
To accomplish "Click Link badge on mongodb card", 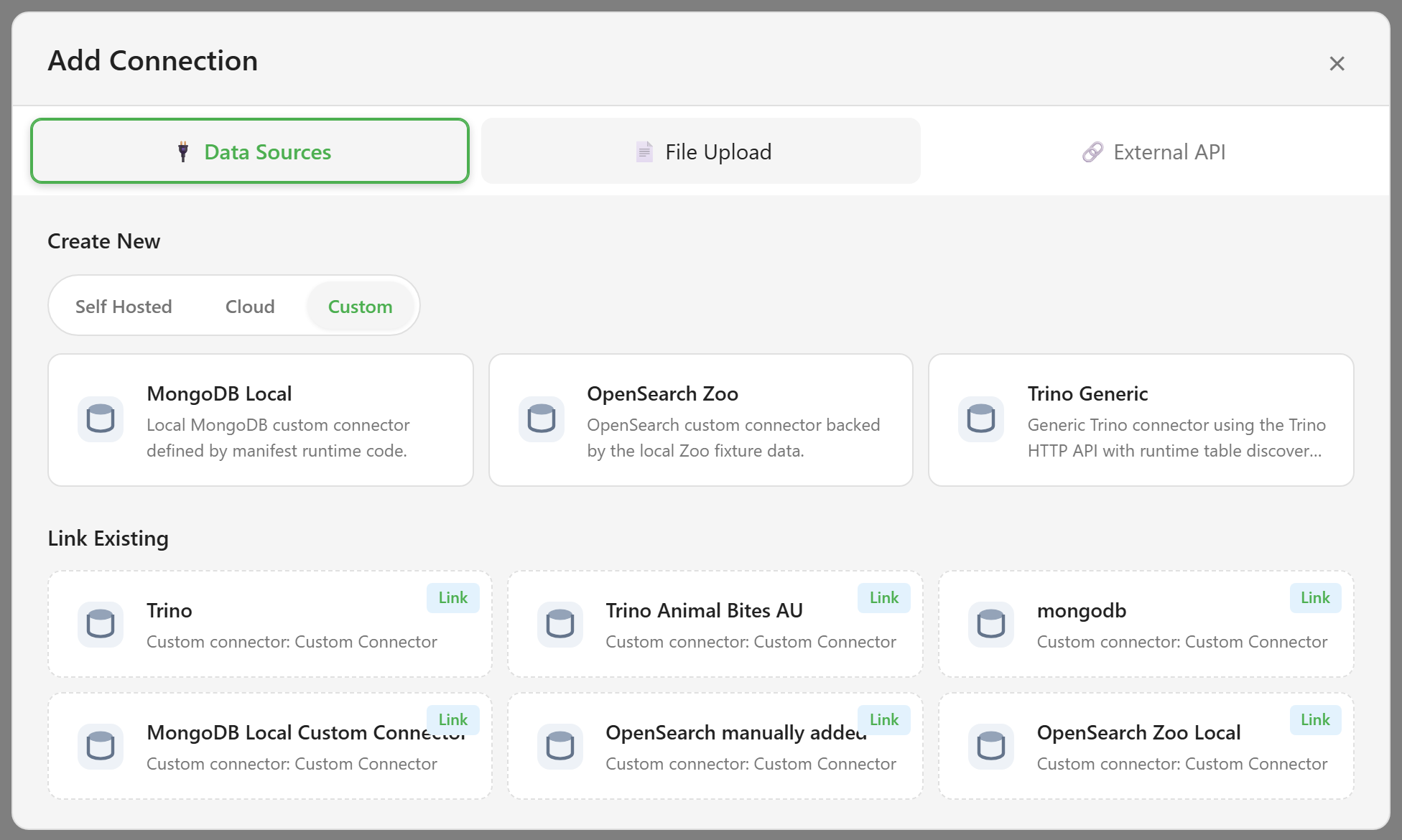I will pos(1315,597).
